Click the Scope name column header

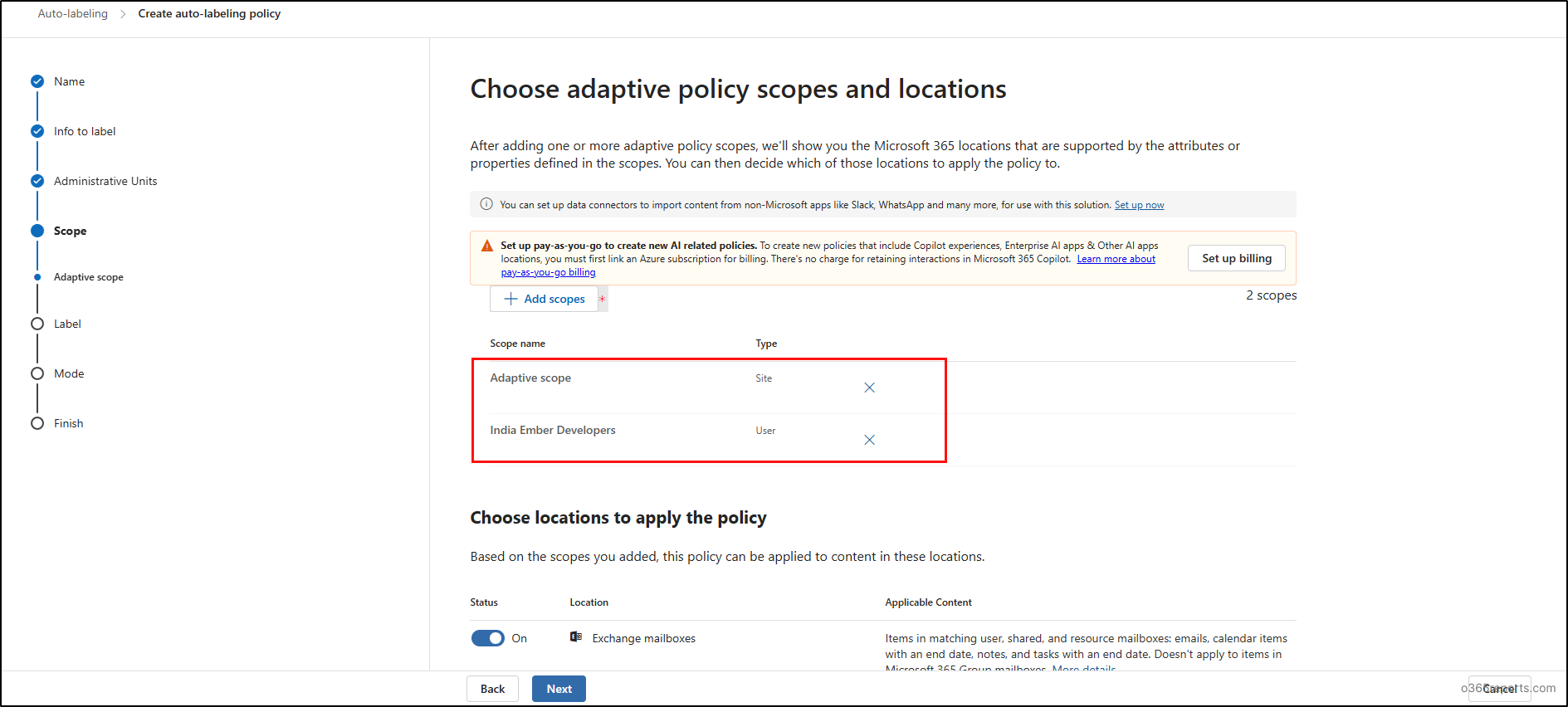tap(518, 344)
